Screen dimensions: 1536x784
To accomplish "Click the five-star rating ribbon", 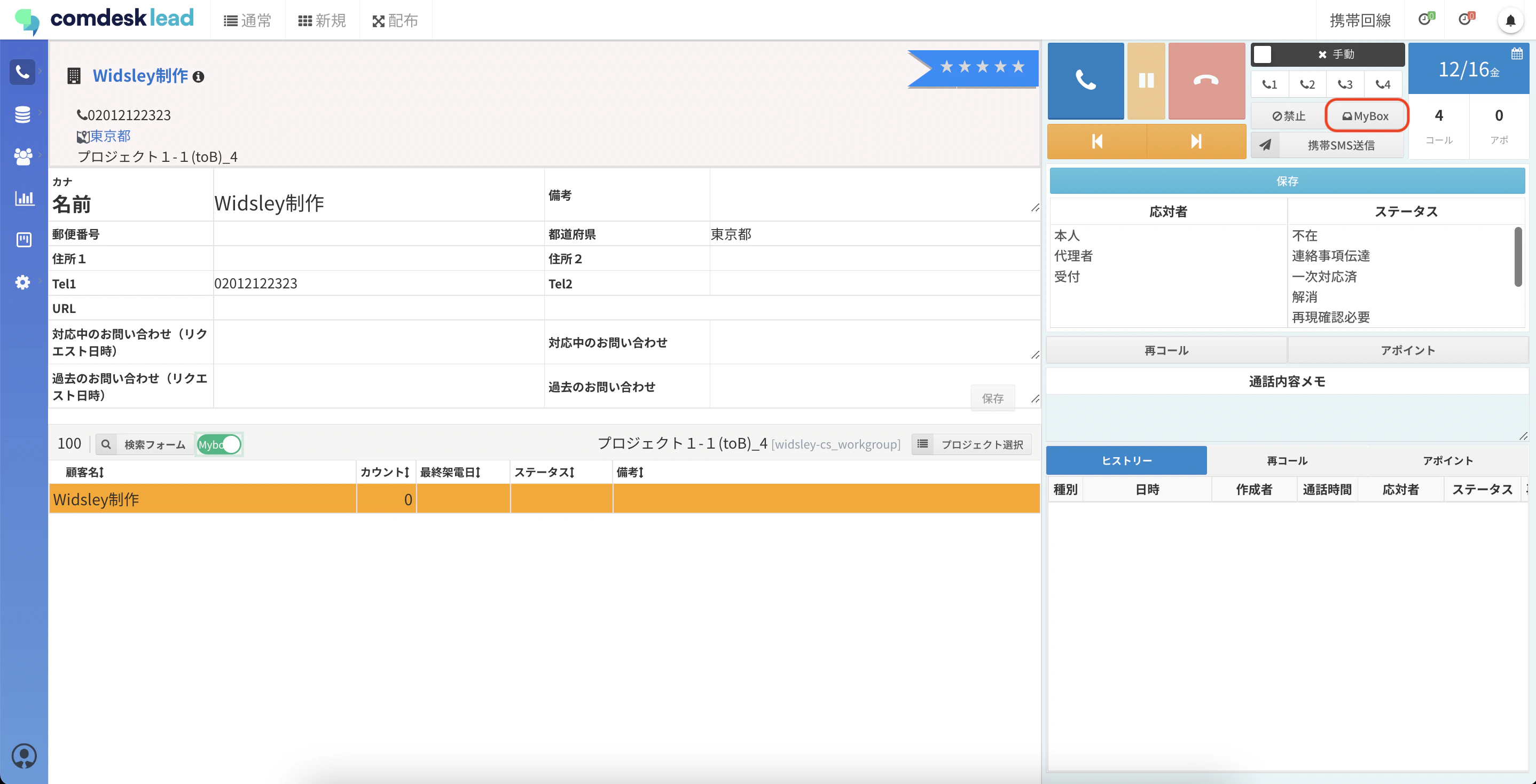I will (x=973, y=68).
